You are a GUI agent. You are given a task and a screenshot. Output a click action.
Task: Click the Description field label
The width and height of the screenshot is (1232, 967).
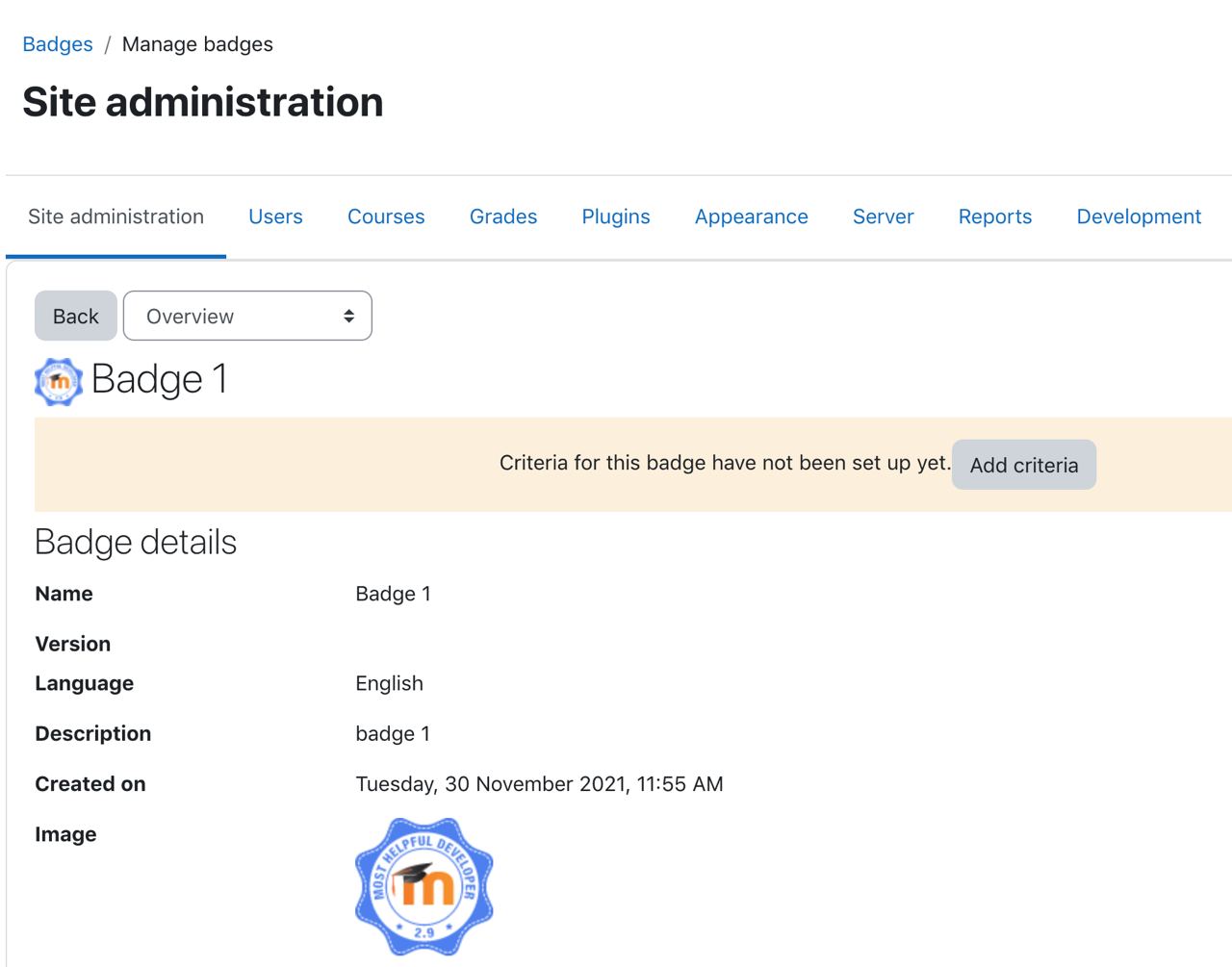pyautogui.click(x=93, y=733)
